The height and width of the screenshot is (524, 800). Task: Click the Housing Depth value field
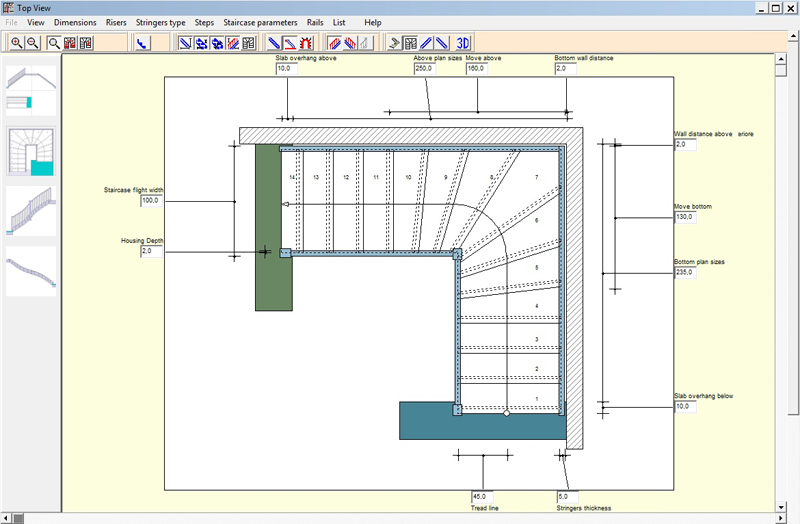[152, 252]
